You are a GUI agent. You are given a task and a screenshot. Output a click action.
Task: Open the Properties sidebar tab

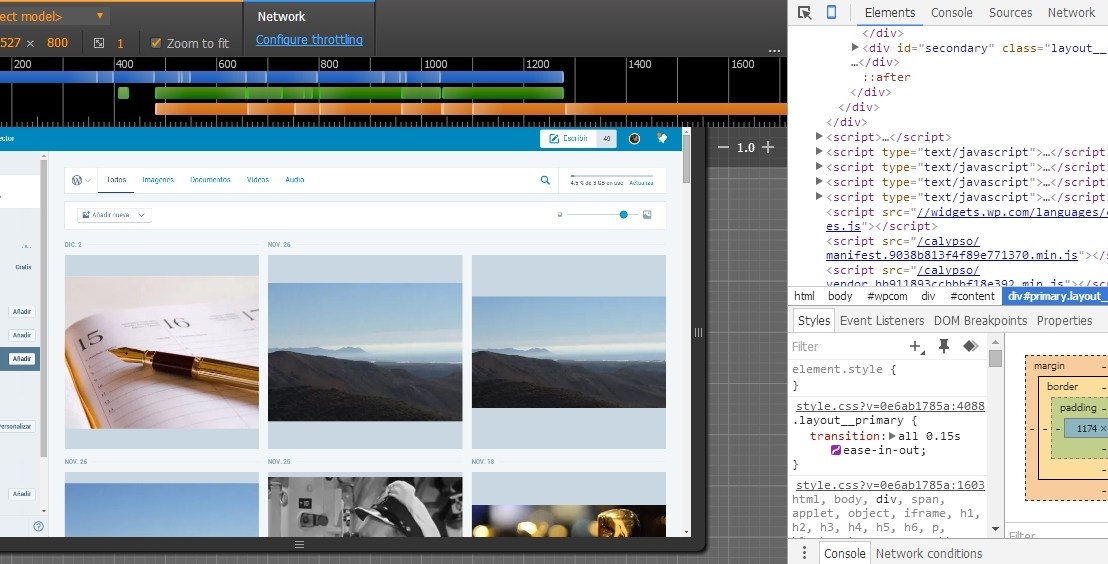[x=1064, y=320]
